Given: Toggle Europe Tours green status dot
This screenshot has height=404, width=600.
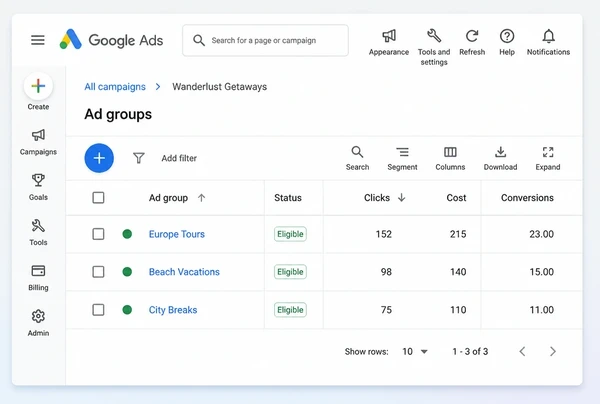Looking at the screenshot, I should [127, 234].
